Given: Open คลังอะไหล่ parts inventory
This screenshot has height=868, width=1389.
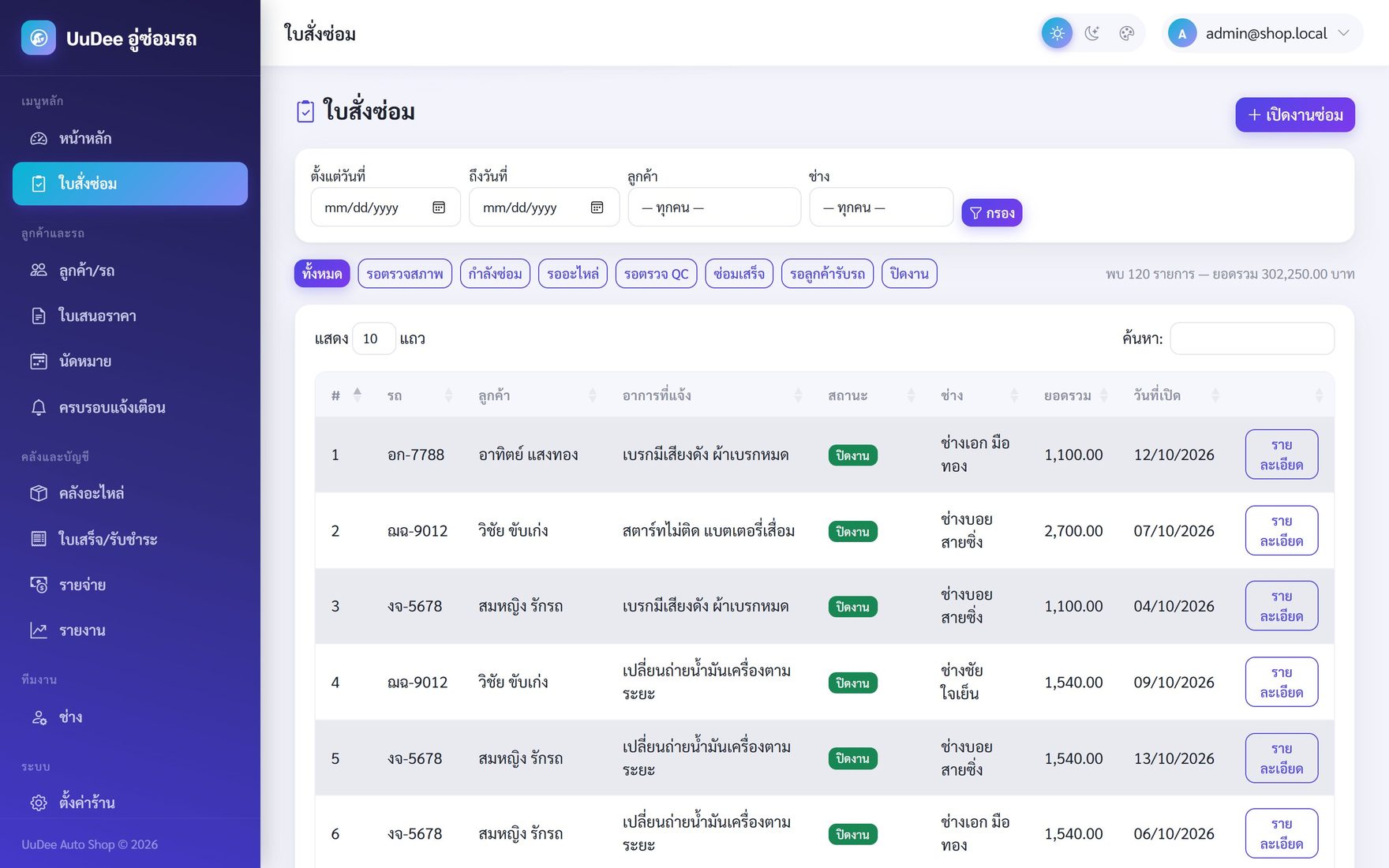Looking at the screenshot, I should 130,493.
